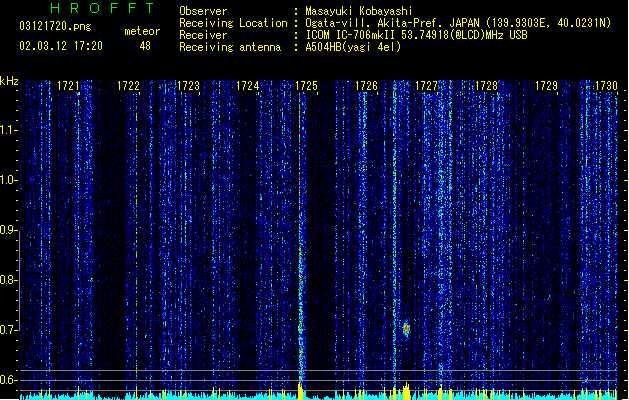The image size is (629, 400).
Task: Click the 1.1 kHz axis label
Action: [9, 130]
